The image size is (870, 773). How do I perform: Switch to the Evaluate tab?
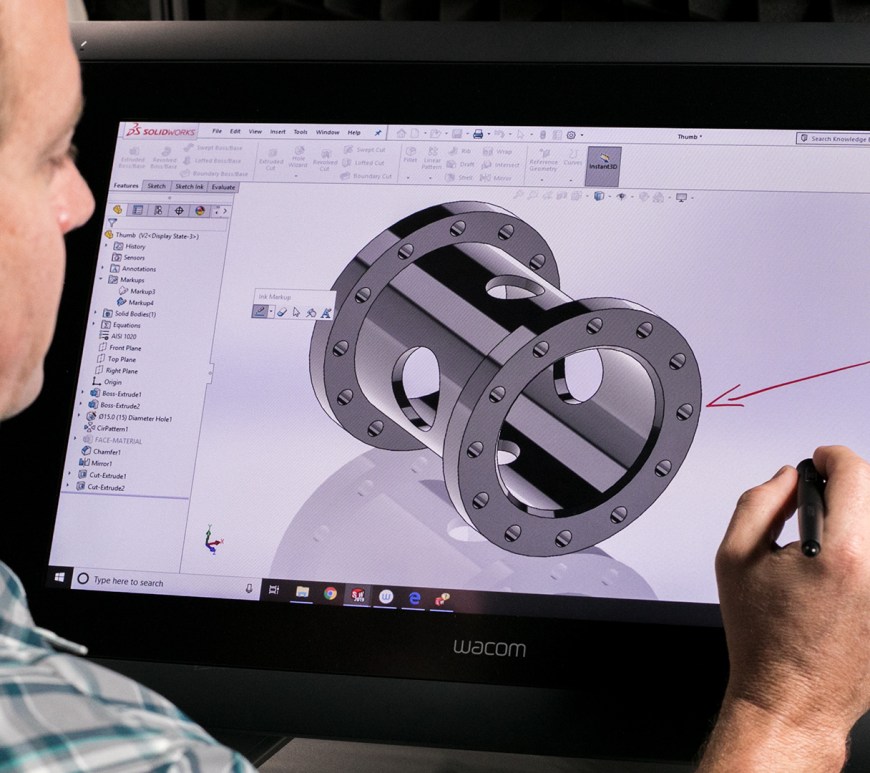pyautogui.click(x=223, y=187)
